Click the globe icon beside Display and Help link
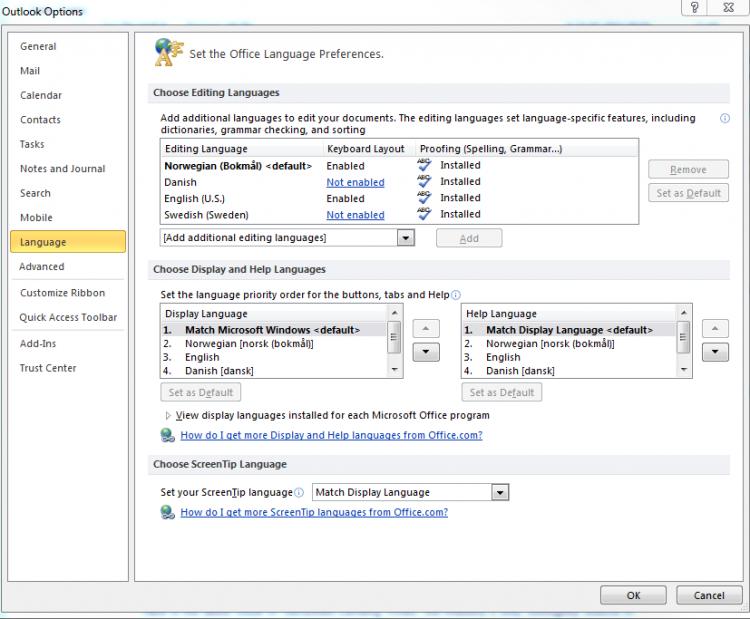 point(167,436)
